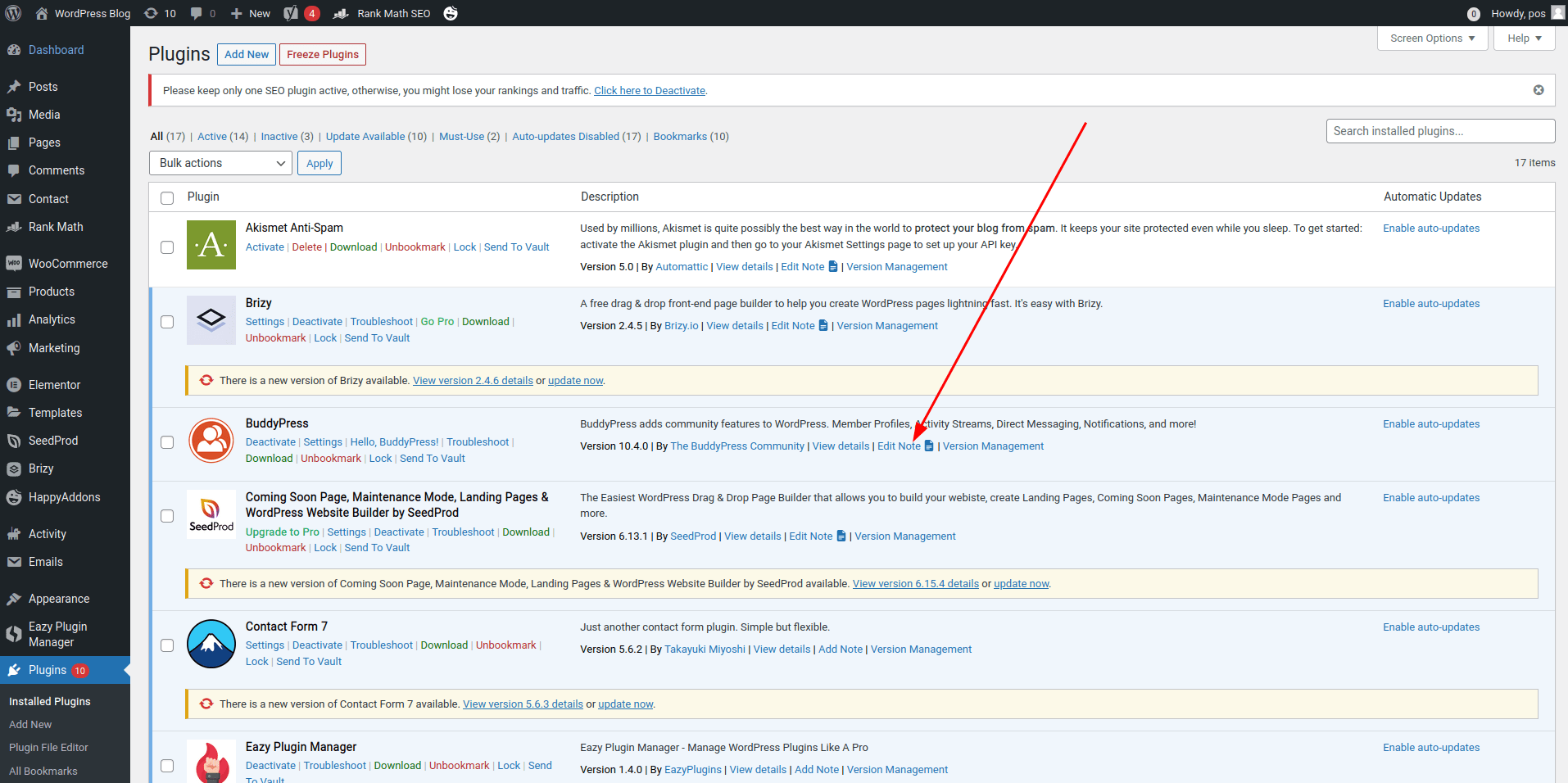
Task: Expand the Help tab
Action: click(1525, 38)
